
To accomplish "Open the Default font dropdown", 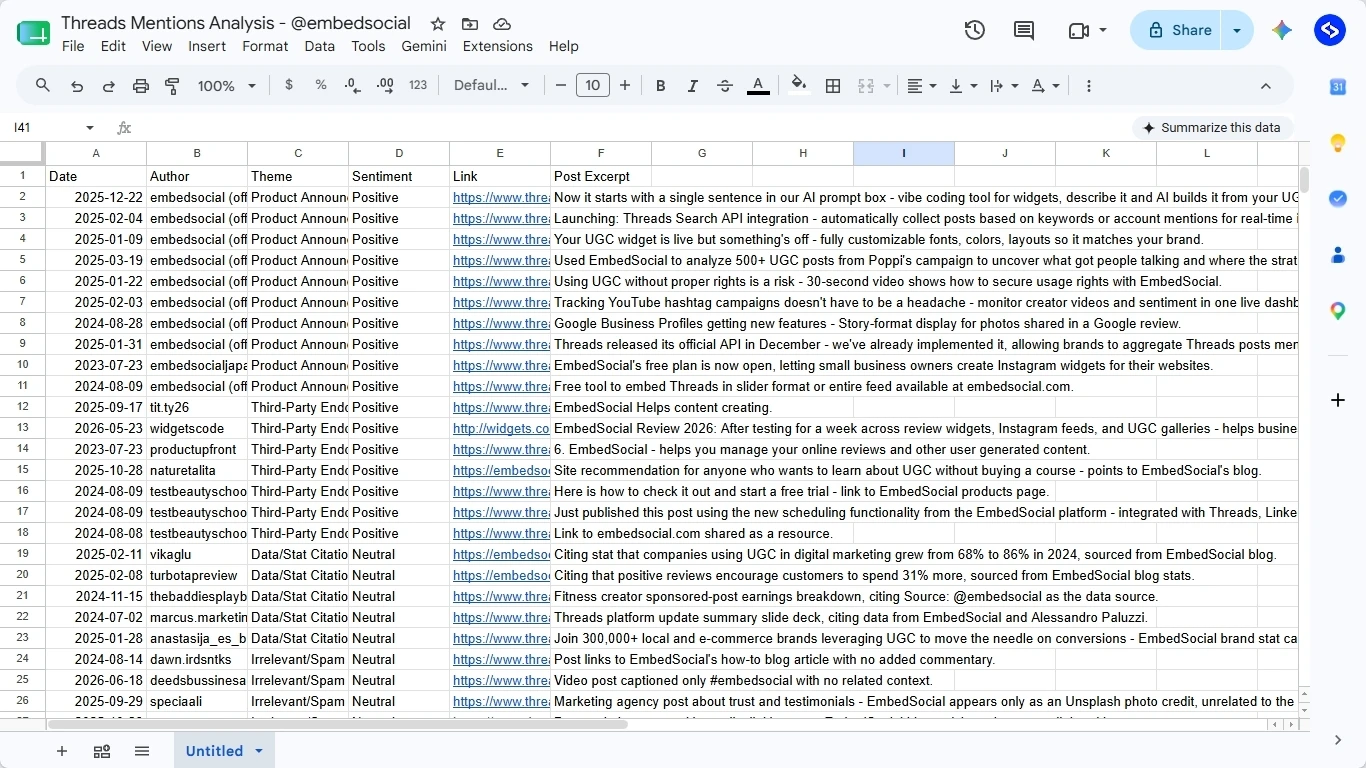I will (x=491, y=86).
